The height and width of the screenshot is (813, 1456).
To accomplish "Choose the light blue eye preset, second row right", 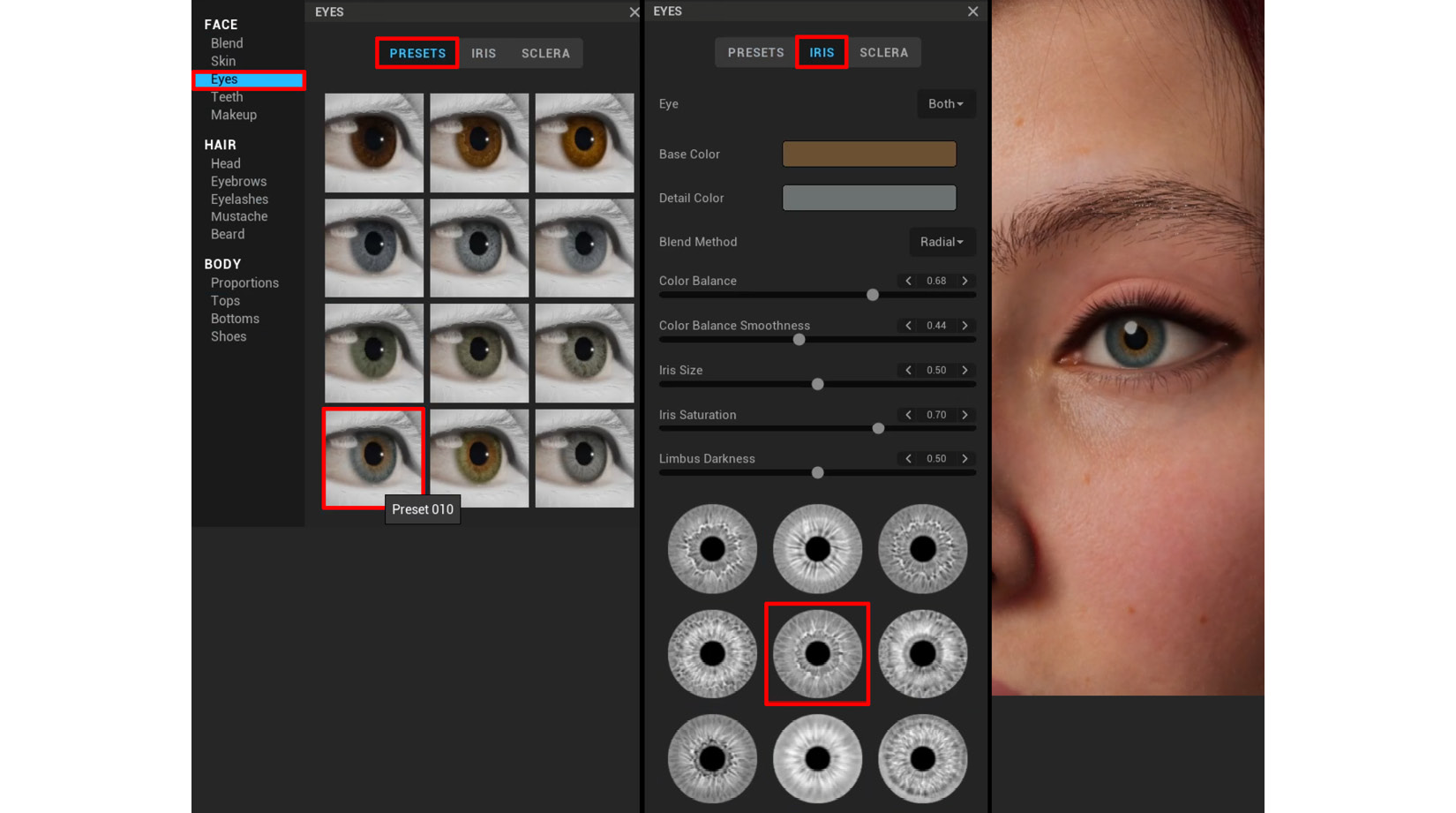I will click(584, 248).
